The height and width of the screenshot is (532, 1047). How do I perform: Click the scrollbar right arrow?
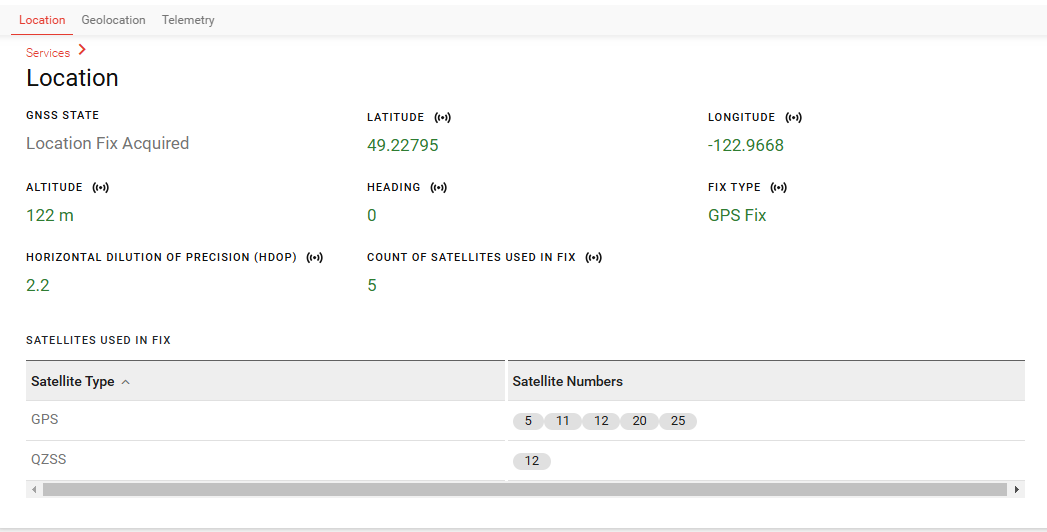click(1017, 490)
